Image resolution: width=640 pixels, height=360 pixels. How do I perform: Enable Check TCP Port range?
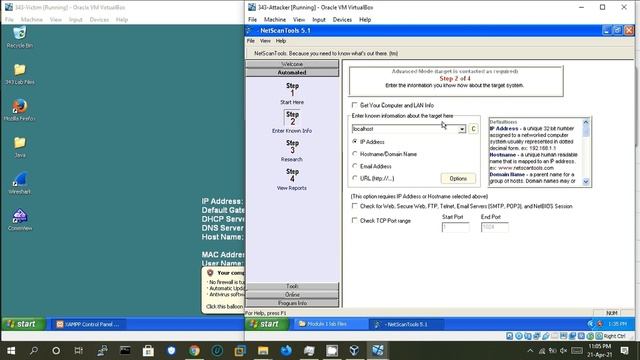click(x=355, y=220)
